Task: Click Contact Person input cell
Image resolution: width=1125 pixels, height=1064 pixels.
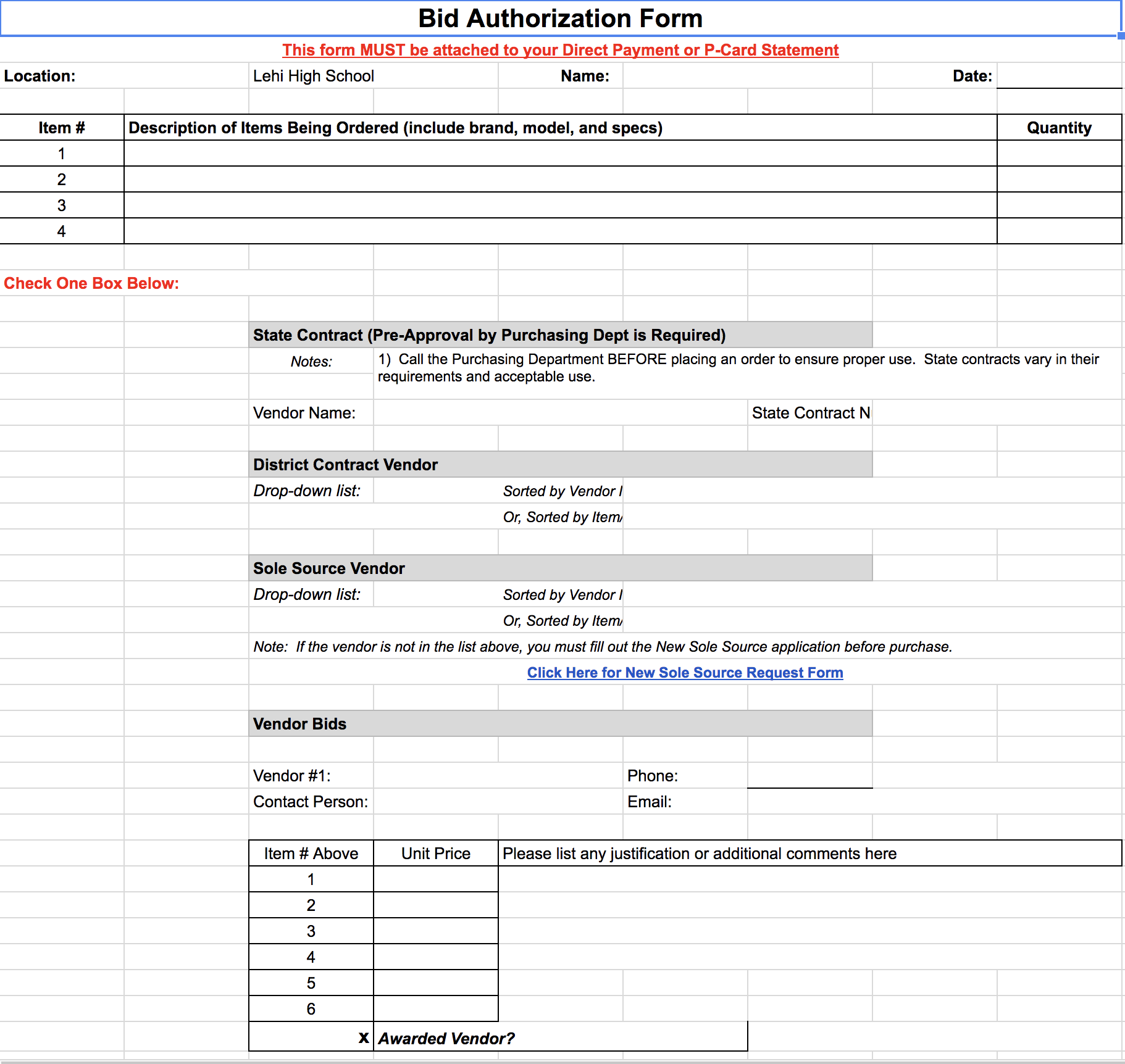Action: point(498,802)
